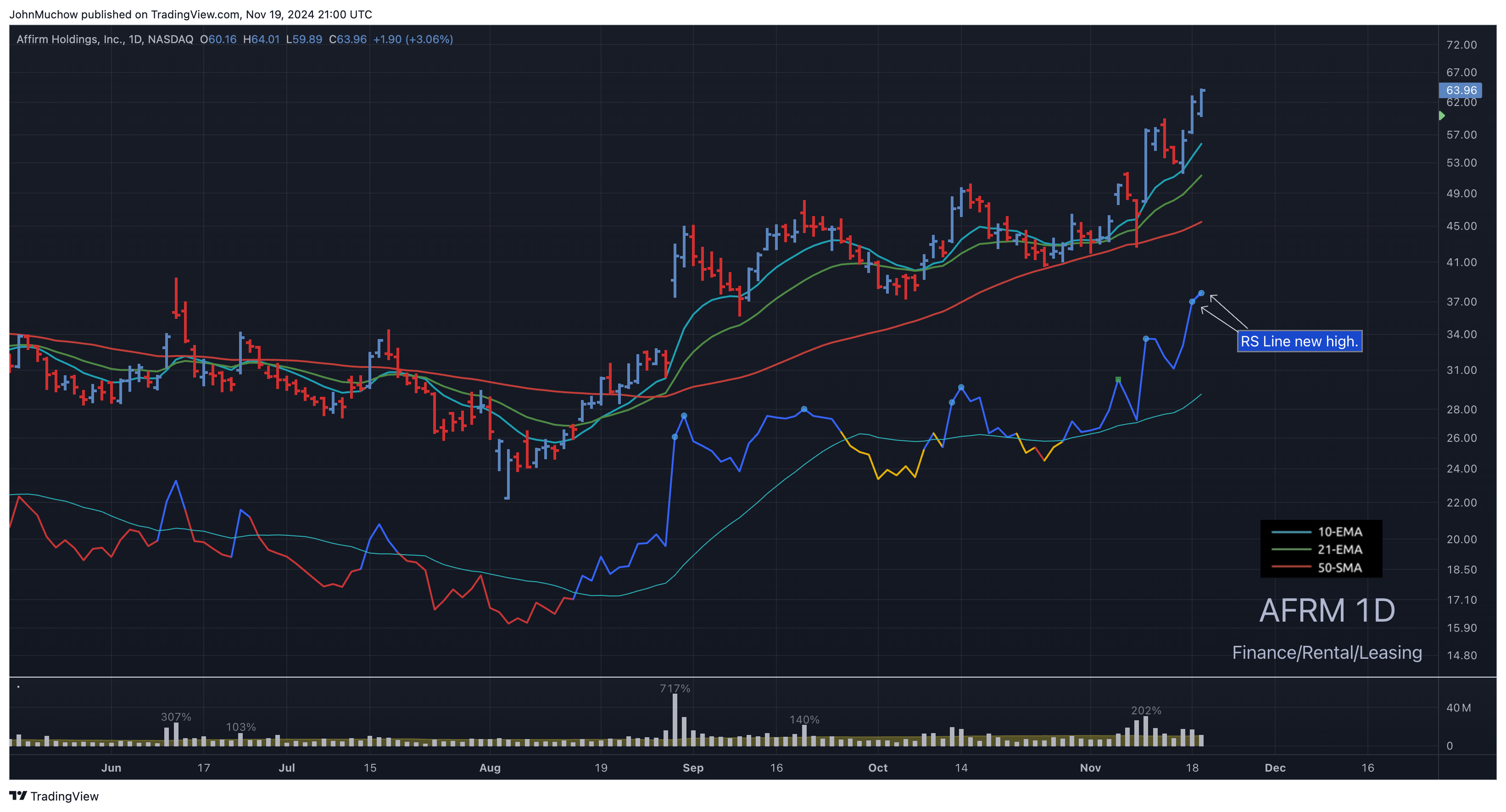Click the 202% volume label
Viewport: 1506px width, 812px height.
pos(1146,710)
